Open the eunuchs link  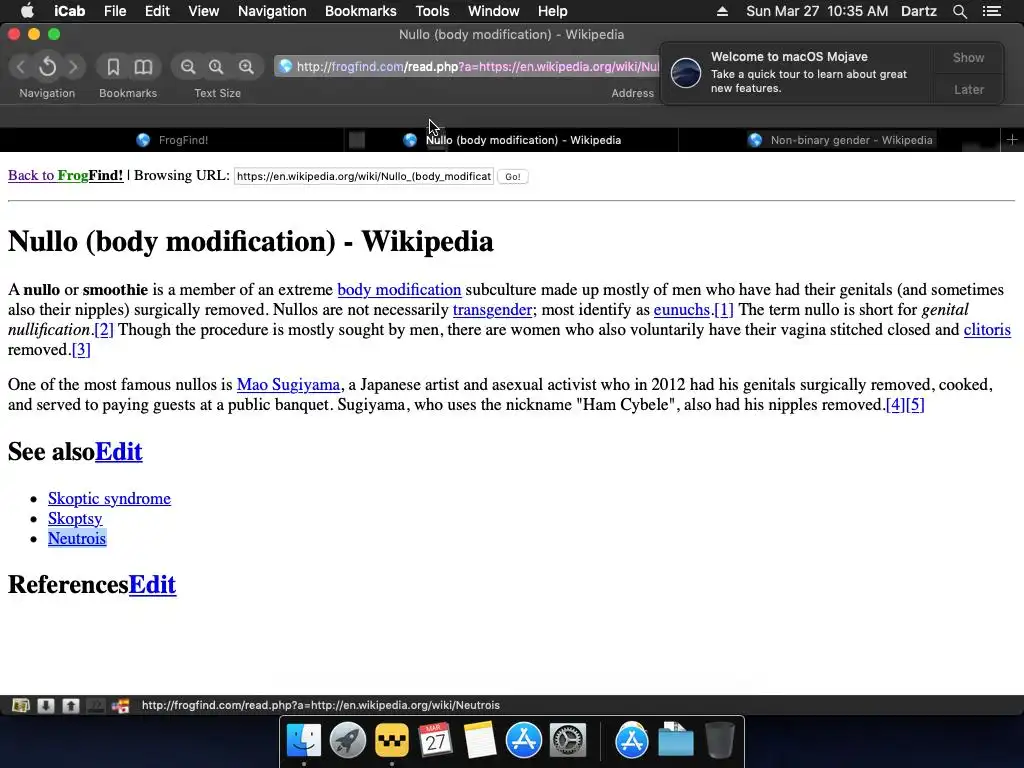tap(682, 310)
